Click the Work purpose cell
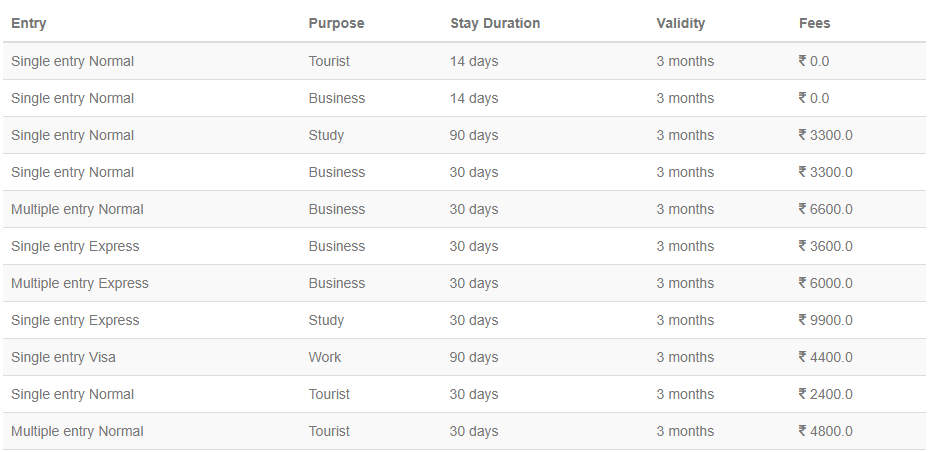 pos(325,357)
